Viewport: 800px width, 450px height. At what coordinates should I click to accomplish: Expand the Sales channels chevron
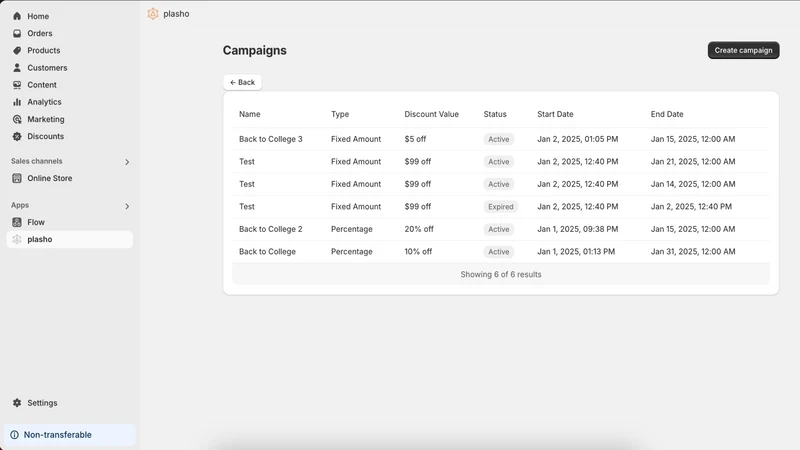pyautogui.click(x=127, y=162)
